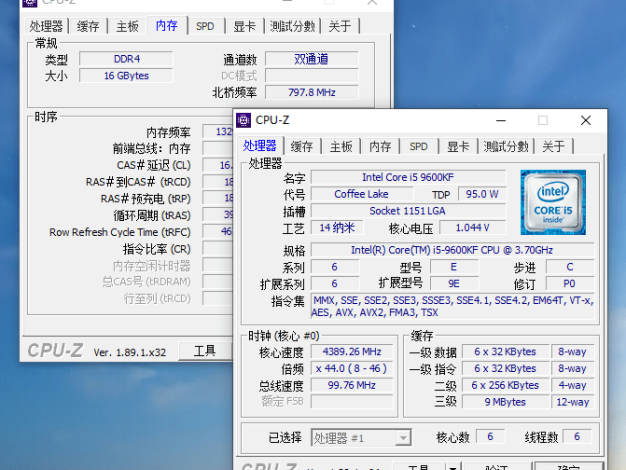Click the 线程数 value 6

[577, 437]
